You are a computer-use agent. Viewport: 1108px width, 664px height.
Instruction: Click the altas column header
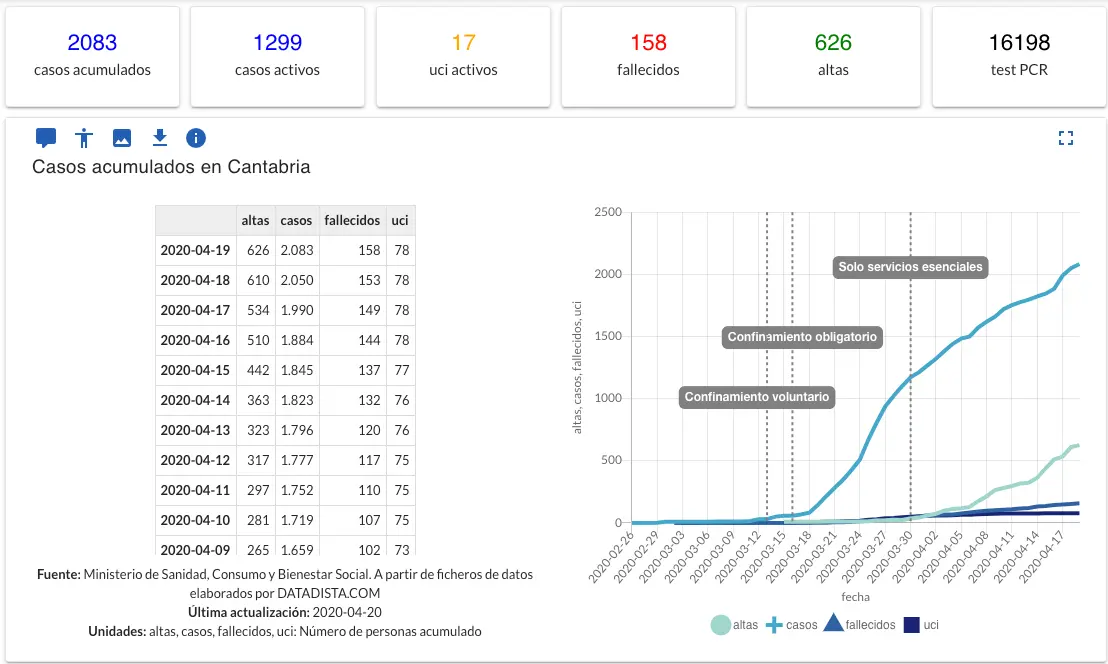(255, 220)
